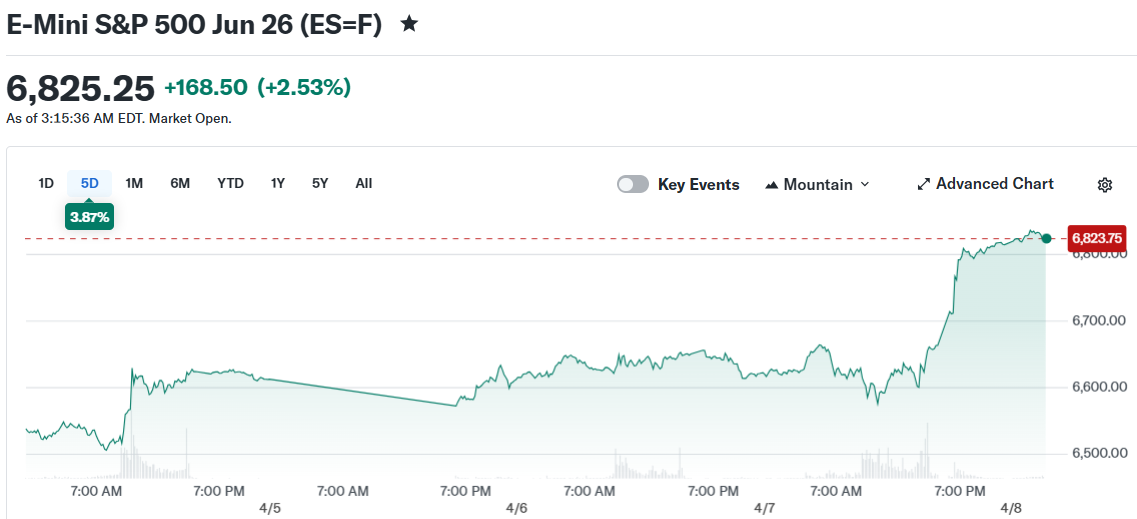Screen dimensions: 1137x519
Task: Choose the YTD range
Action: pos(231,183)
